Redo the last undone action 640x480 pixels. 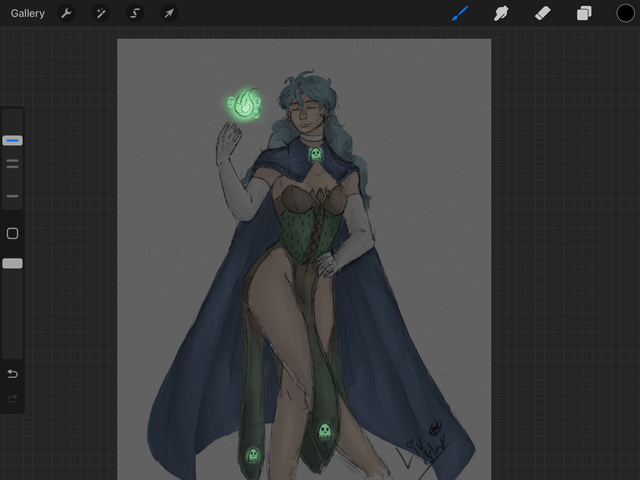(x=12, y=399)
